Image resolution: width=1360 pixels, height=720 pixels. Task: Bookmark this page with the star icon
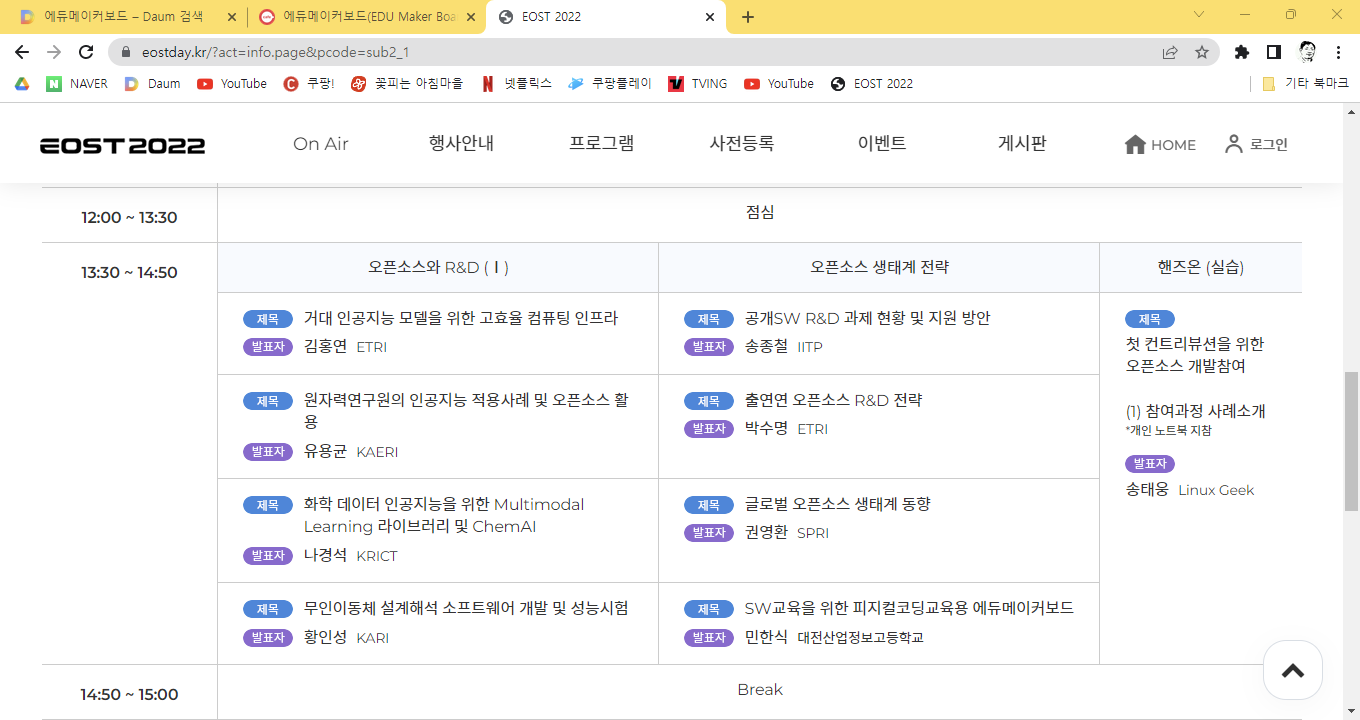tap(1202, 52)
